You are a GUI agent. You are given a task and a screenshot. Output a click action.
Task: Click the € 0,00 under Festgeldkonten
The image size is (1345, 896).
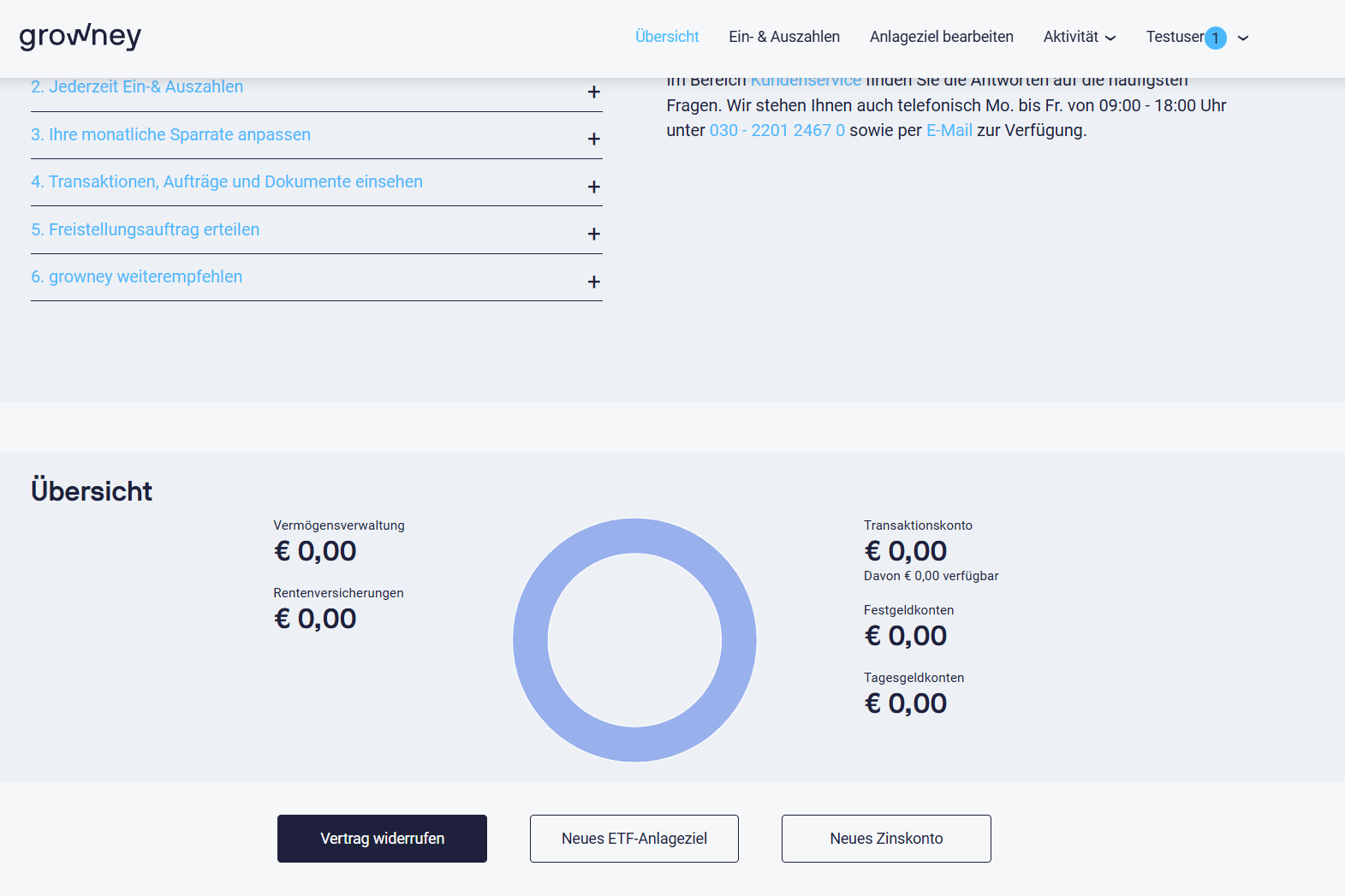click(x=906, y=636)
